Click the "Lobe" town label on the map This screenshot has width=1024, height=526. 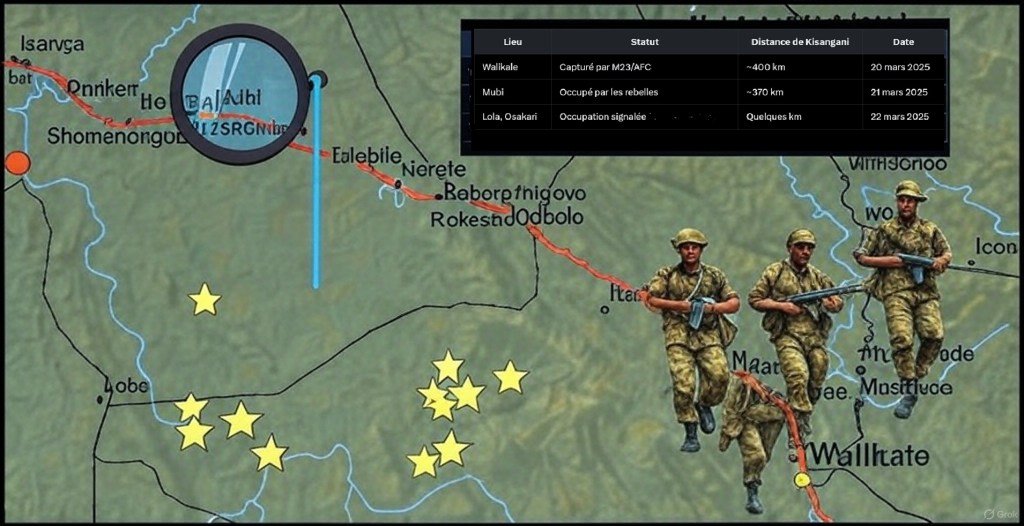pyautogui.click(x=125, y=386)
